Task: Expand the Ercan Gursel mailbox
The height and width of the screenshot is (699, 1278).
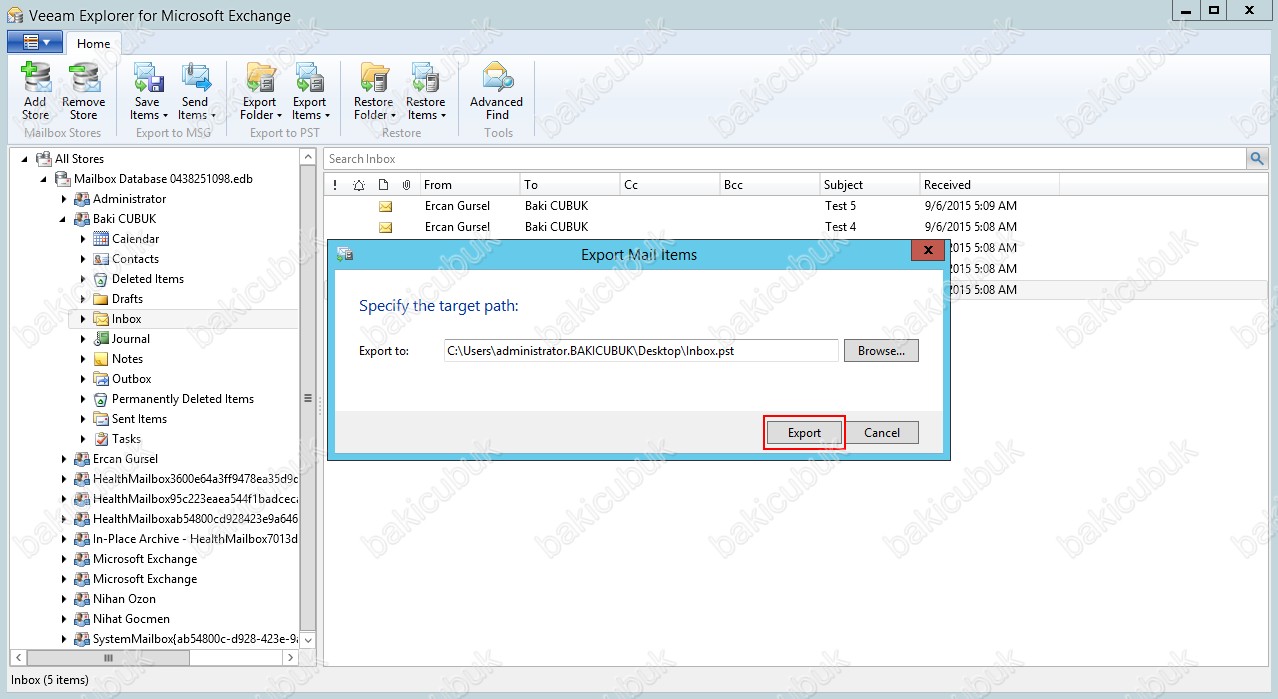Action: point(64,459)
